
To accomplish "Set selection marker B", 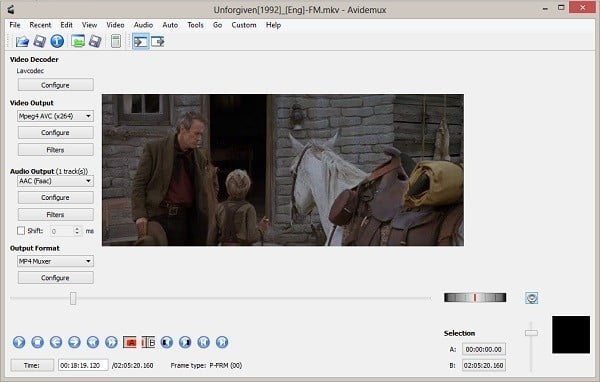I will (x=148, y=342).
